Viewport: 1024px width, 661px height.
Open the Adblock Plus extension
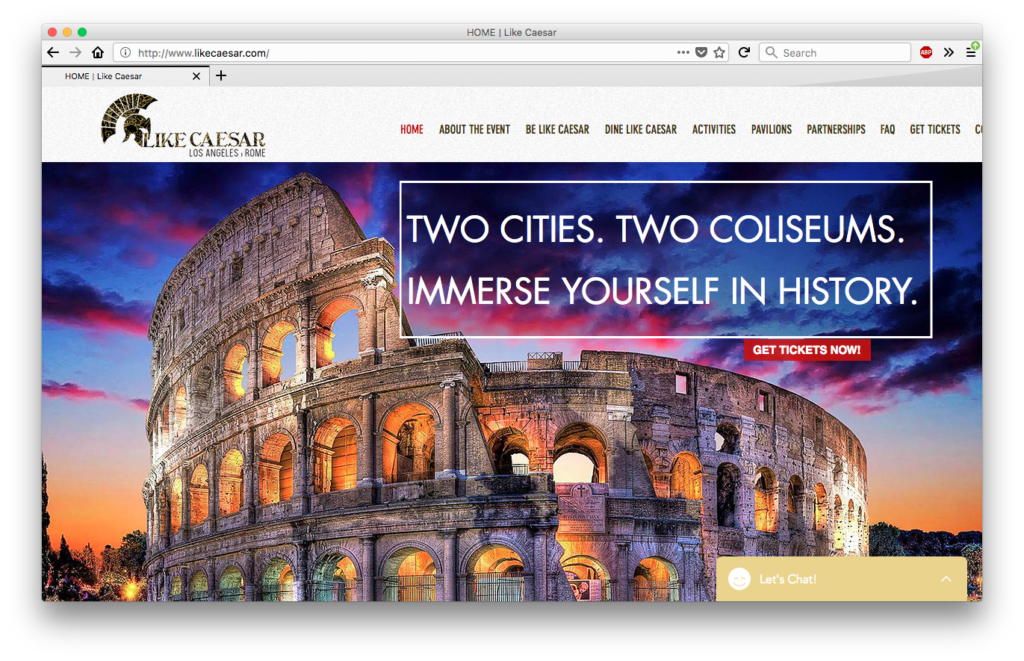[x=926, y=52]
